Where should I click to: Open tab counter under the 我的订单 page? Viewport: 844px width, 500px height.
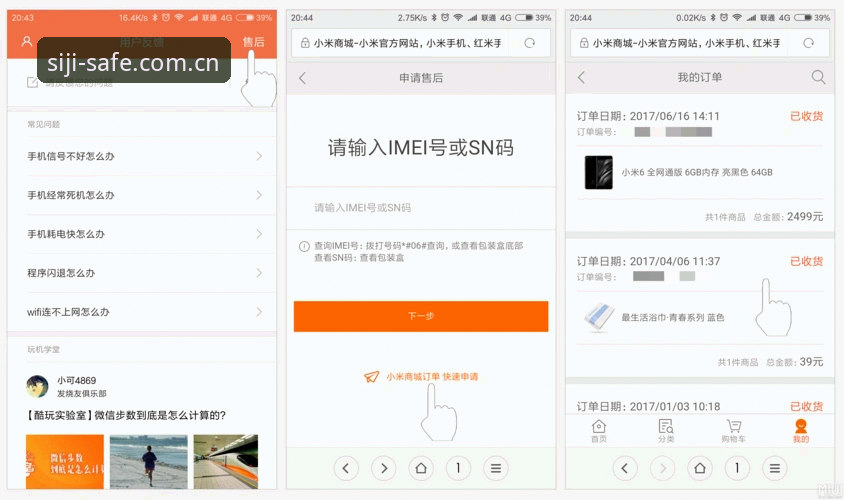[737, 468]
